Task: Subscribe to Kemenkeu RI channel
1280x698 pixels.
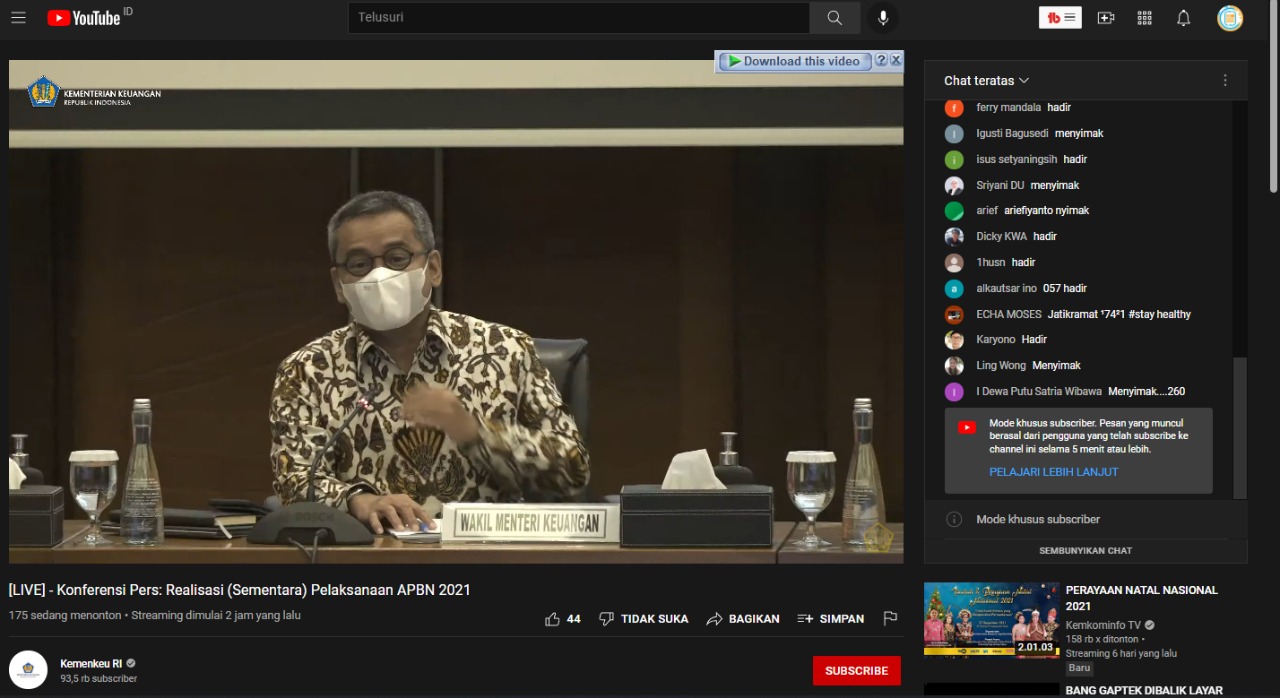Action: tap(857, 670)
